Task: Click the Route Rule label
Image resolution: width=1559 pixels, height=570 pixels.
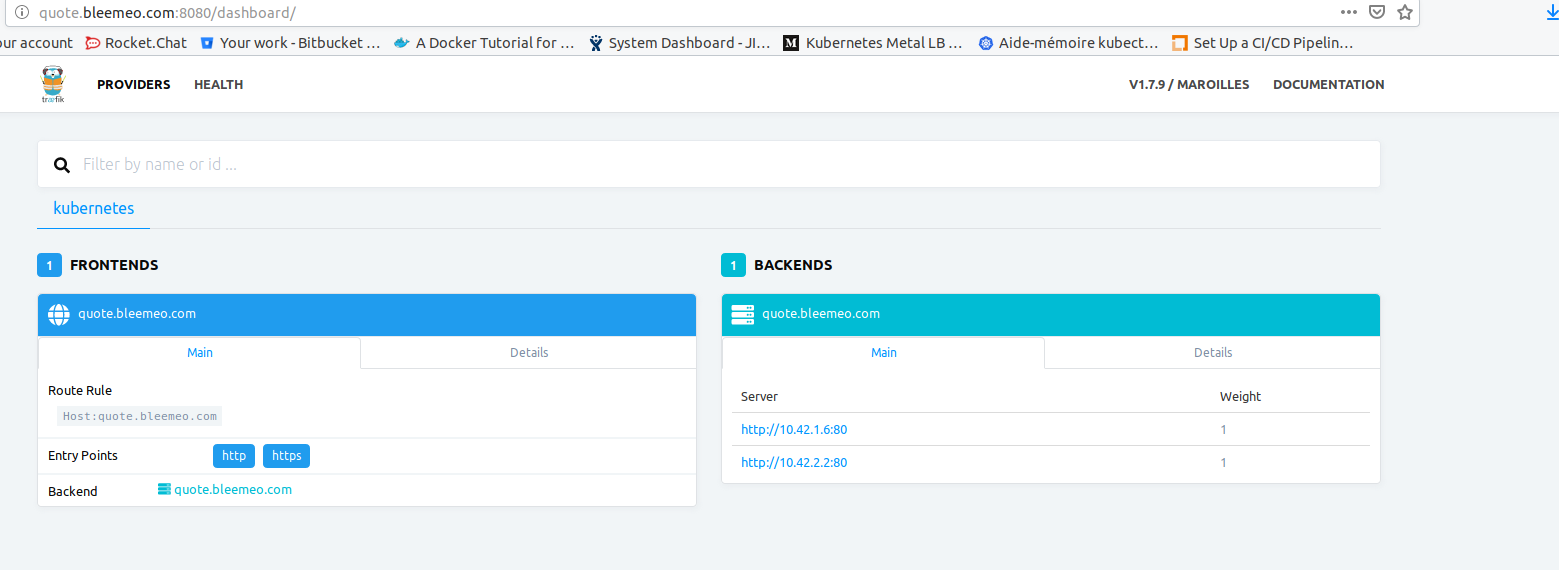Action: point(80,391)
